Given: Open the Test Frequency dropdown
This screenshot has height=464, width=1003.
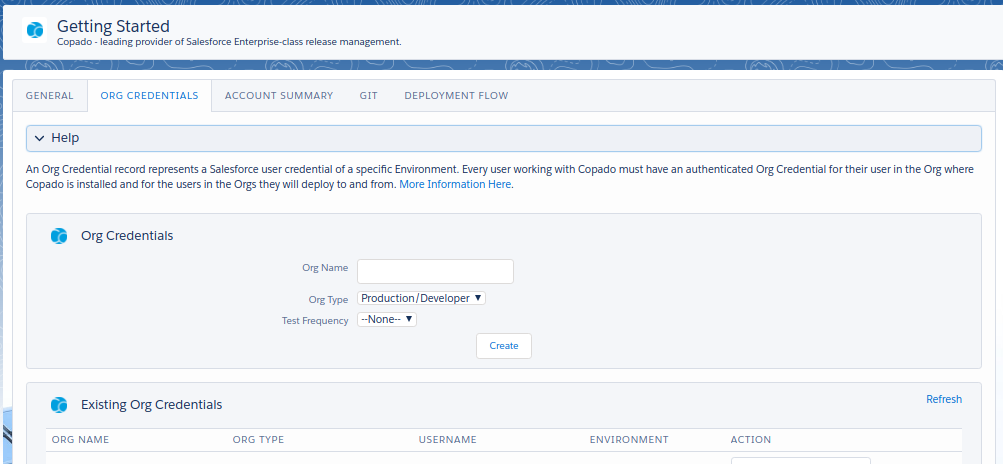Looking at the screenshot, I should pyautogui.click(x=387, y=319).
